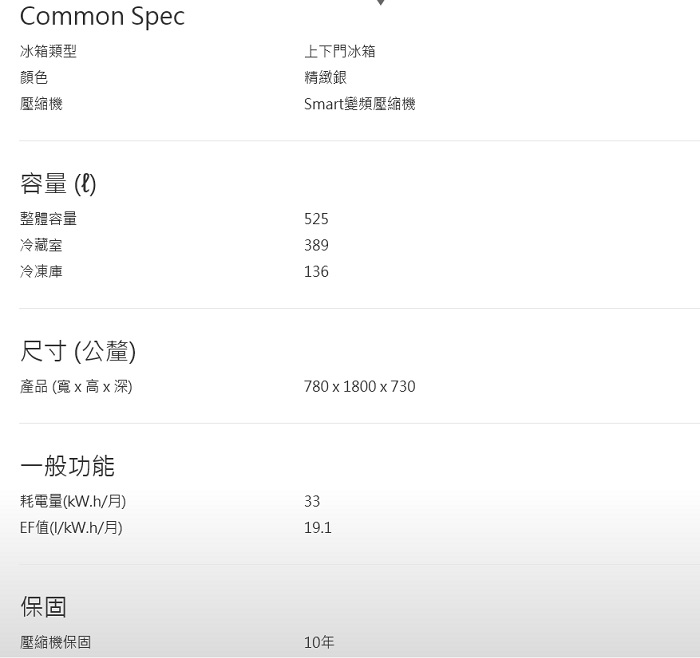Click the EF值 value 19.1
This screenshot has width=700, height=658.
pos(318,528)
